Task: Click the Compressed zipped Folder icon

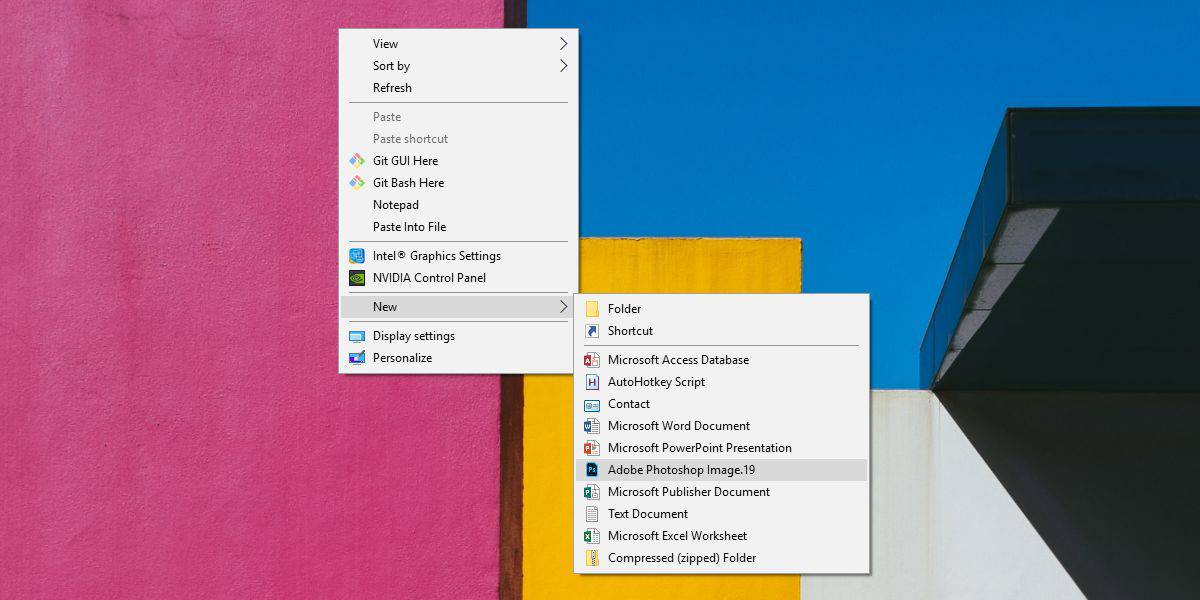Action: click(x=592, y=558)
